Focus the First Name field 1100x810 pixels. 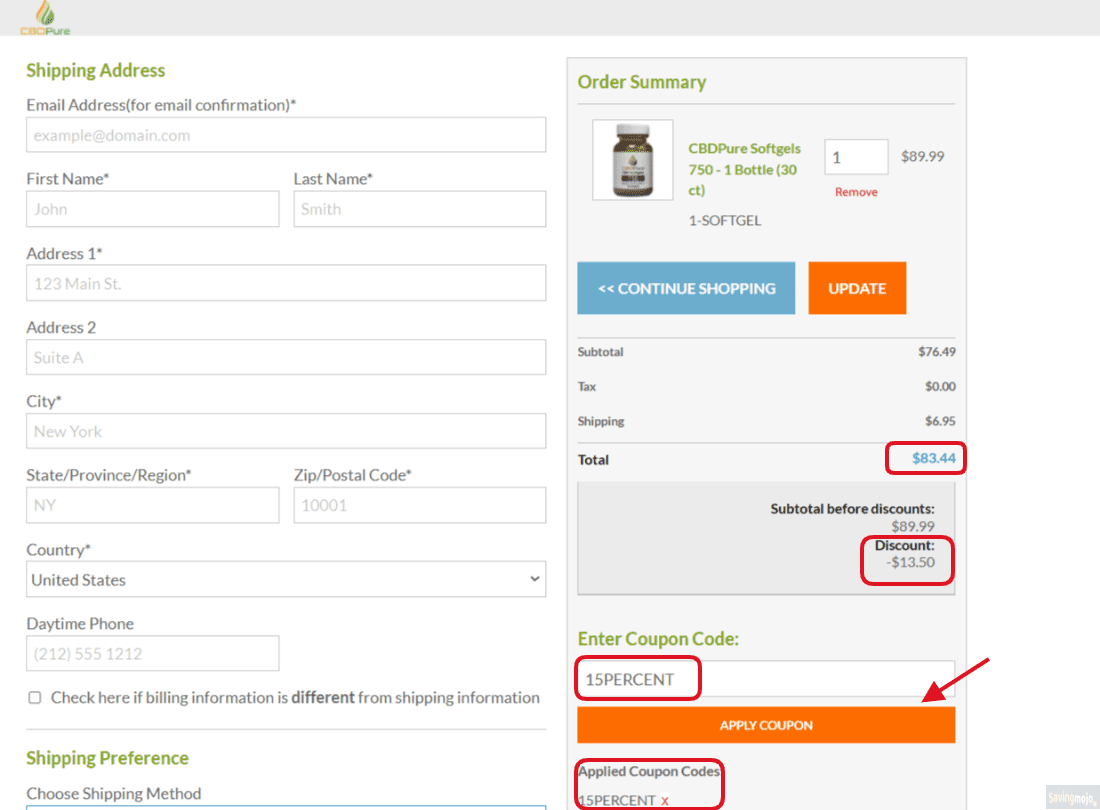[152, 209]
